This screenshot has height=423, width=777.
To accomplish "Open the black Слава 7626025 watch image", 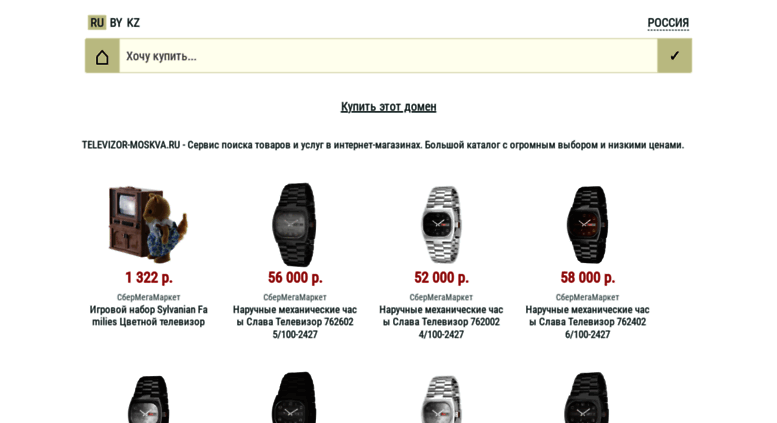I will pyautogui.click(x=294, y=224).
